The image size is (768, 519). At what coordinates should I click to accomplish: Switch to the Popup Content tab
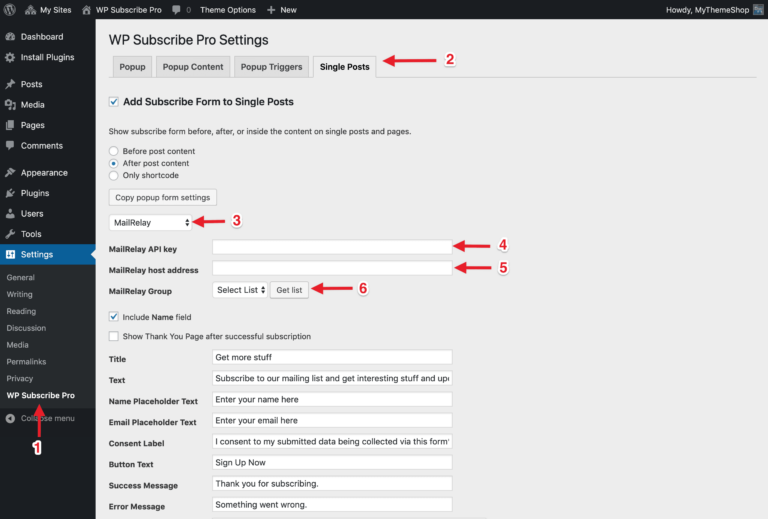(x=193, y=67)
